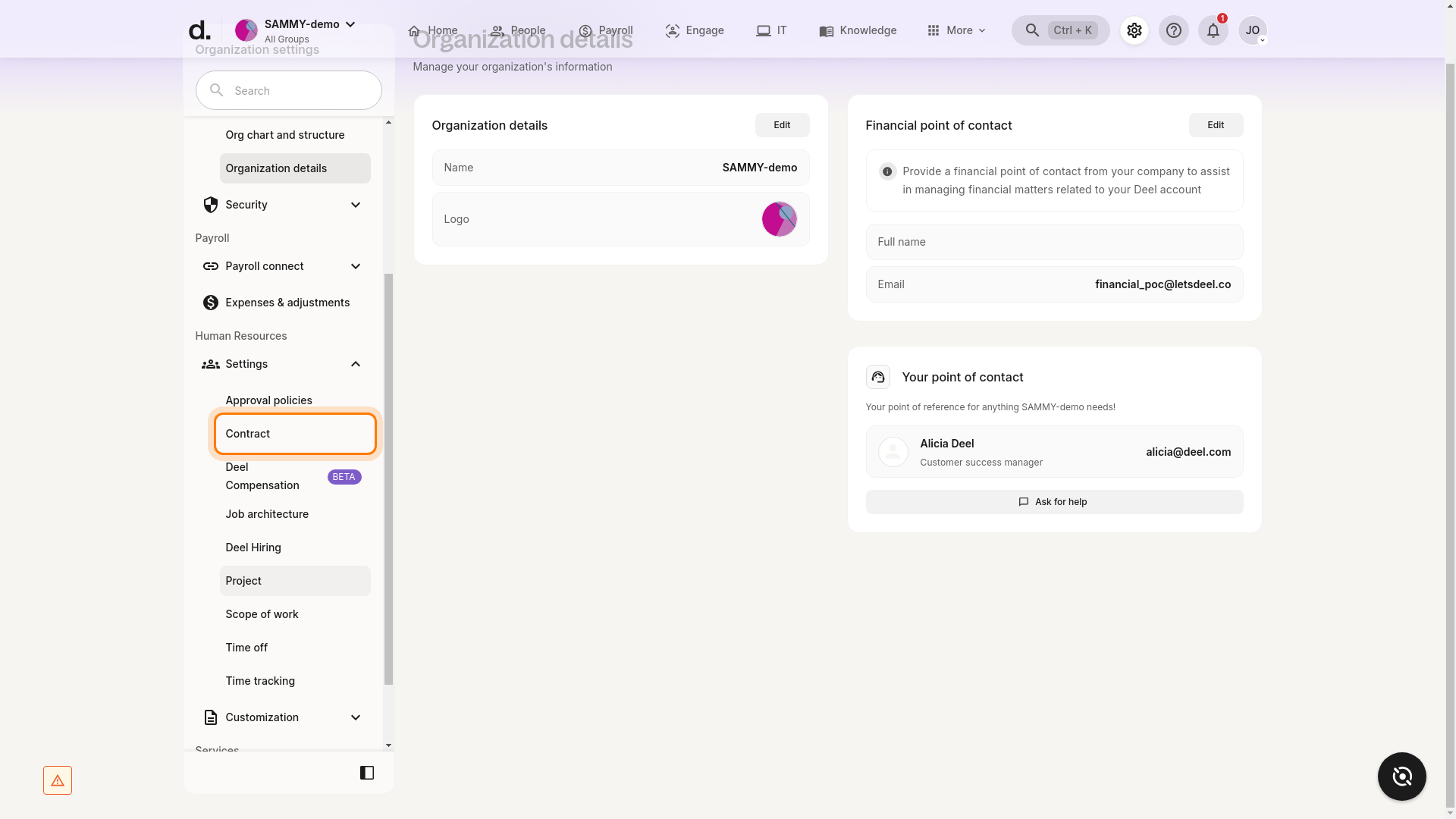Go to the Home tab
1456x819 pixels.
tap(432, 30)
